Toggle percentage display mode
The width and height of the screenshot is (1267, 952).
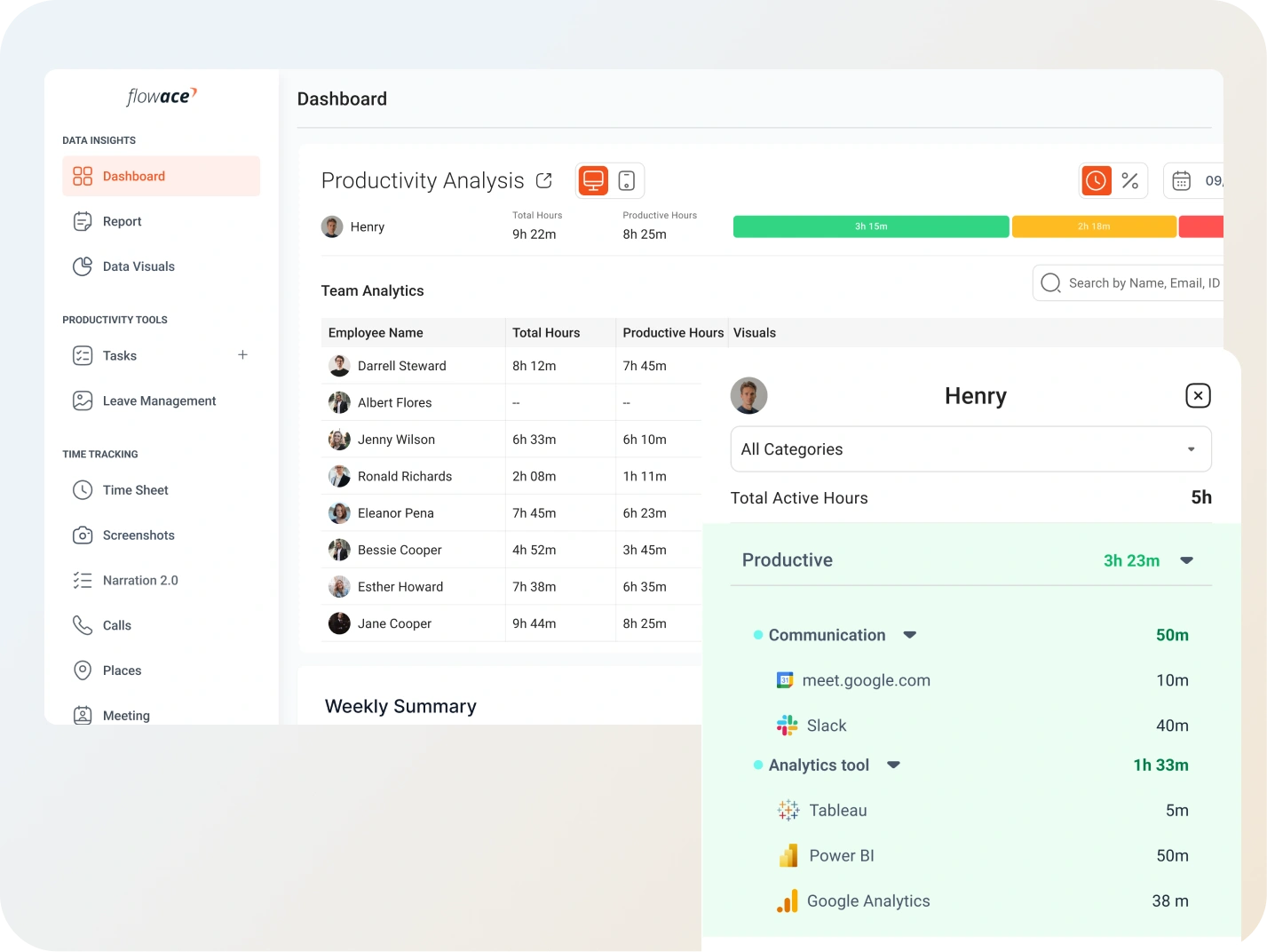[1129, 181]
